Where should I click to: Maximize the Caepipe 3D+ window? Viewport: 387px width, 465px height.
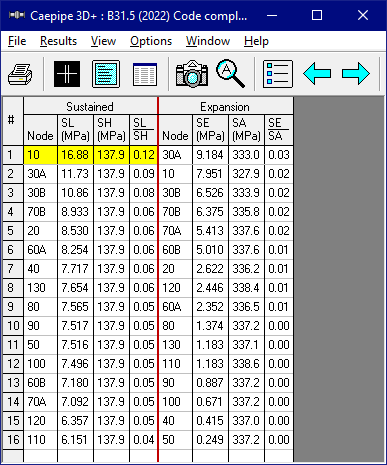(x=317, y=15)
